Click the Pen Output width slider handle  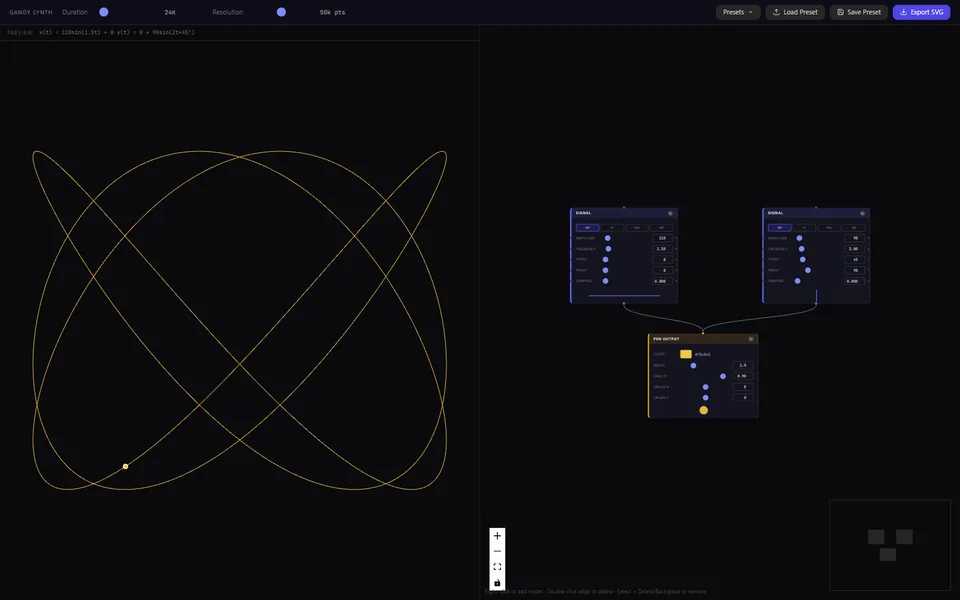694,366
